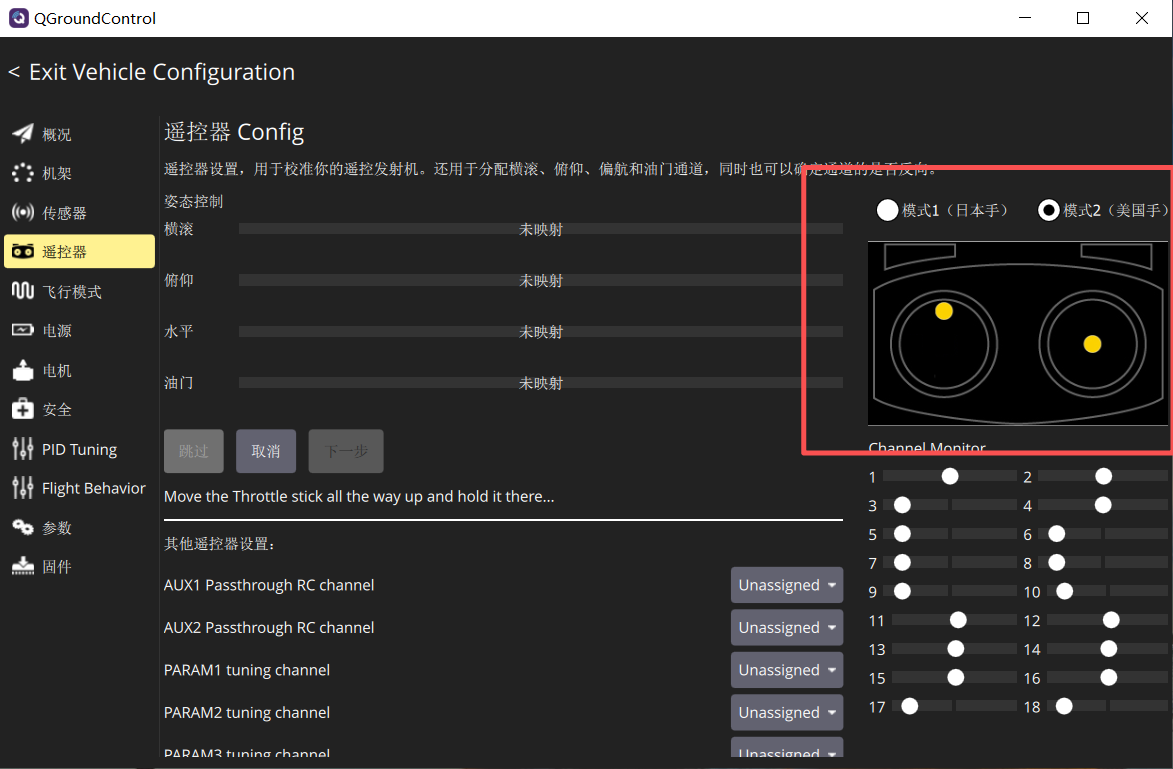Click the 取消 cancel button
Screen dimensions: 1173x769
(266, 451)
